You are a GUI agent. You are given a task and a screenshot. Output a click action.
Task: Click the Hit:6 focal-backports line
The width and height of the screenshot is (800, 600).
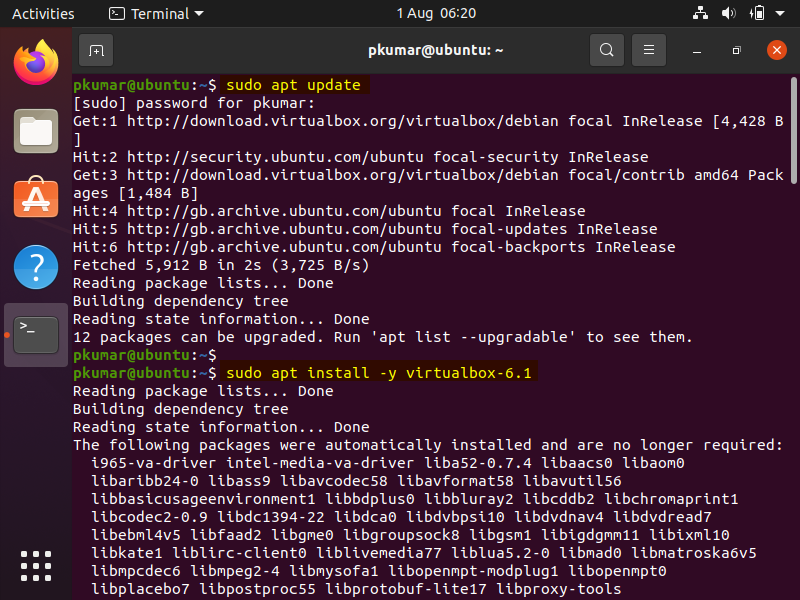coord(374,247)
